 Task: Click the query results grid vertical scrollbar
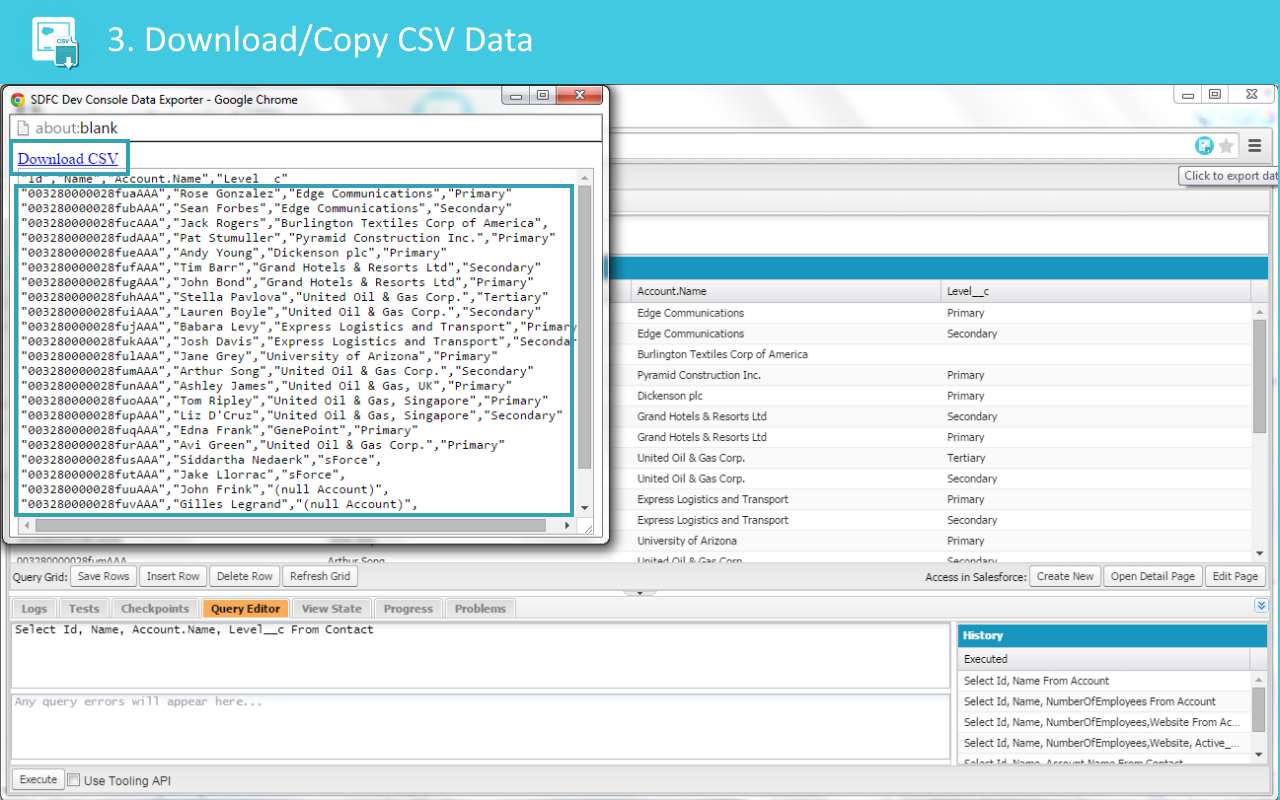pos(1259,376)
